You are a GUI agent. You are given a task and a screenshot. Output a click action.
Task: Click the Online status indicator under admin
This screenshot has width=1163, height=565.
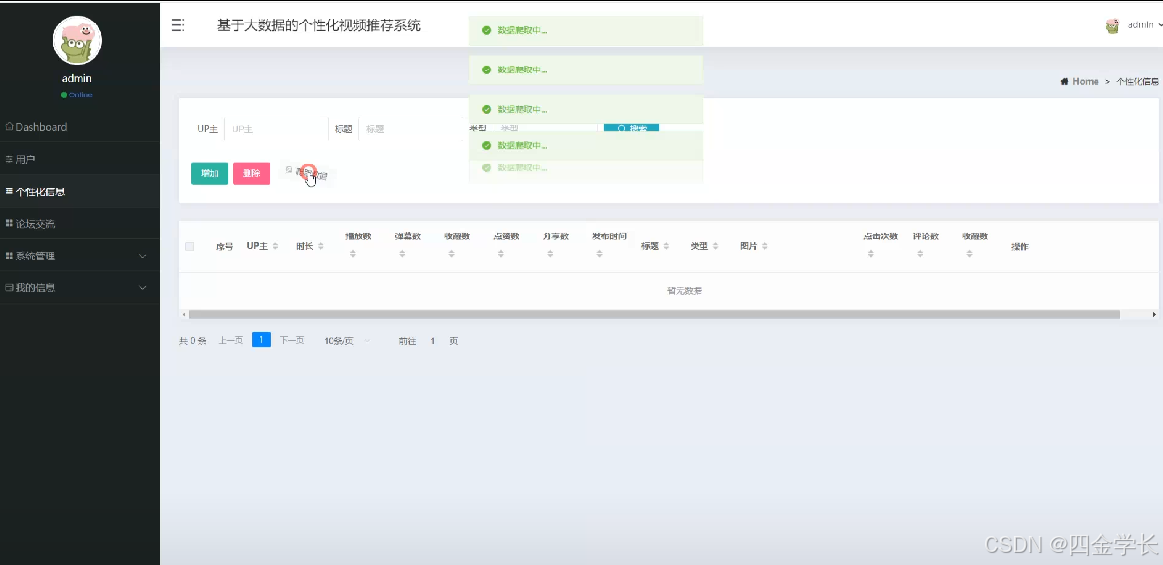click(x=77, y=95)
